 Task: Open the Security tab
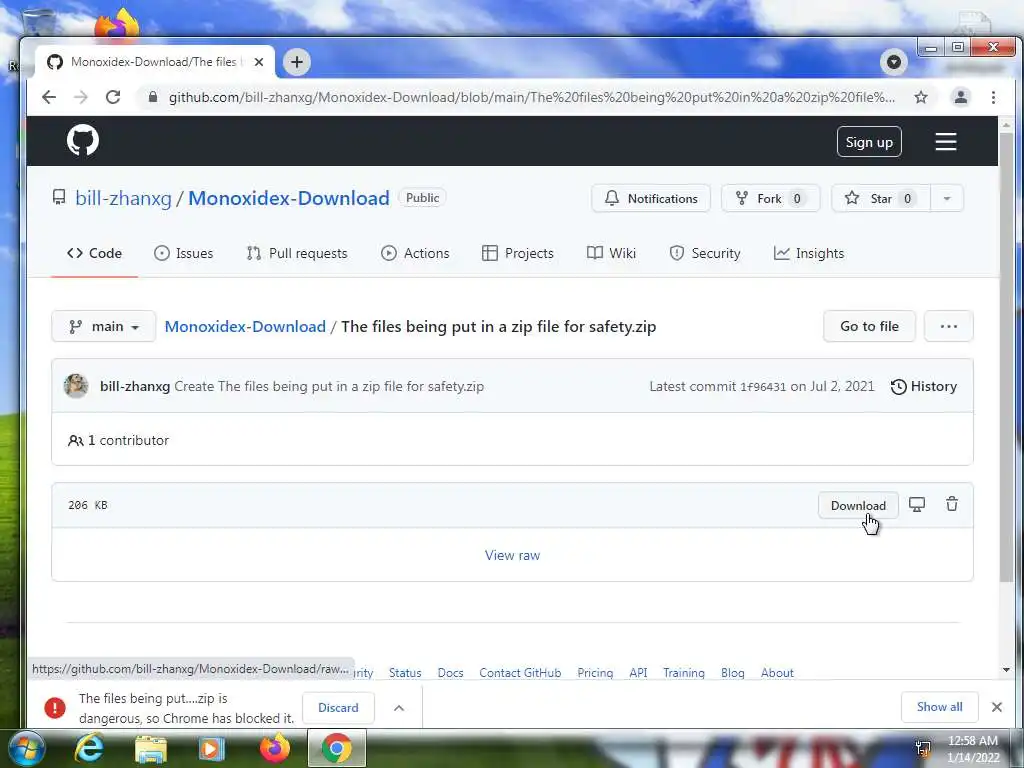click(705, 253)
